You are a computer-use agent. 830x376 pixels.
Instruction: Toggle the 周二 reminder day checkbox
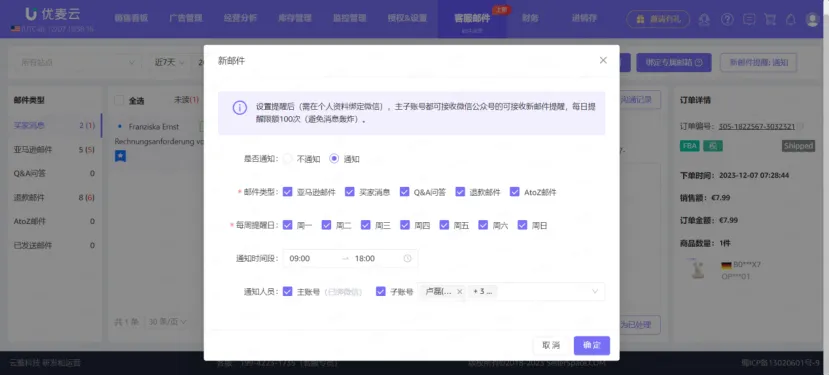point(327,225)
